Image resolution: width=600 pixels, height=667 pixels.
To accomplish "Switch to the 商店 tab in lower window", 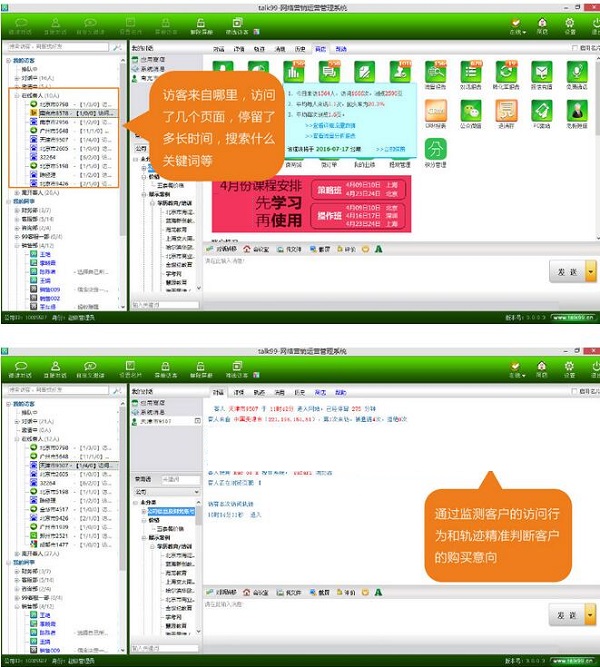I will (320, 392).
